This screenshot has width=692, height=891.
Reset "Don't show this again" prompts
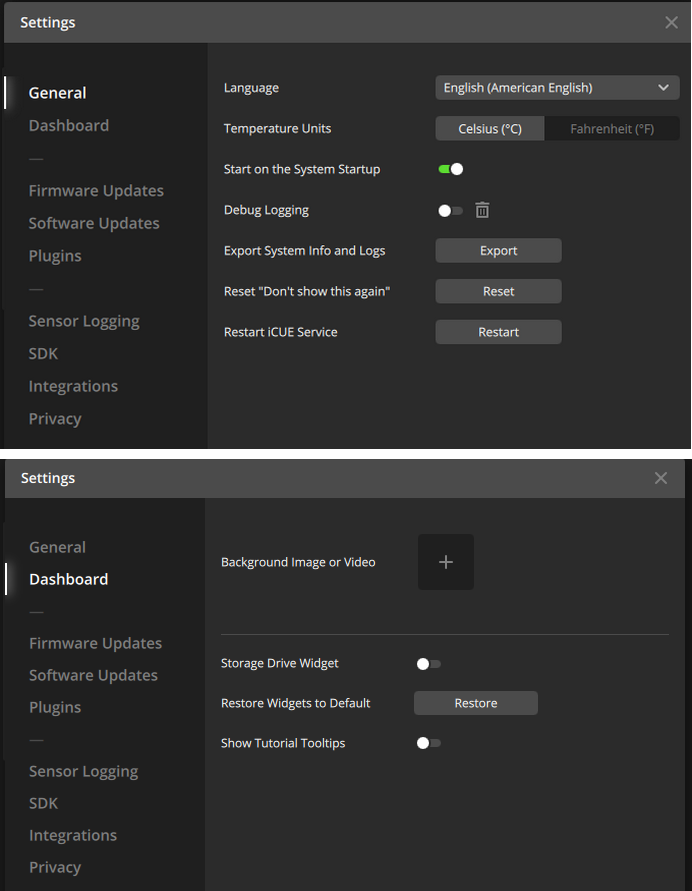coord(498,291)
